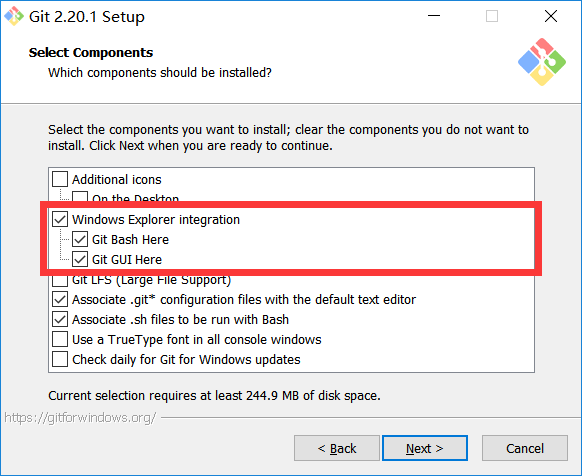Click the large Git logo in the header
This screenshot has width=582, height=476.
click(x=542, y=62)
